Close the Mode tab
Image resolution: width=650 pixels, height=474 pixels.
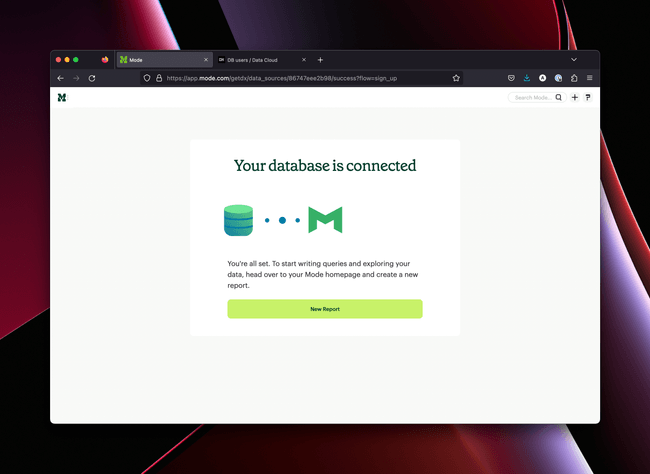[206, 60]
